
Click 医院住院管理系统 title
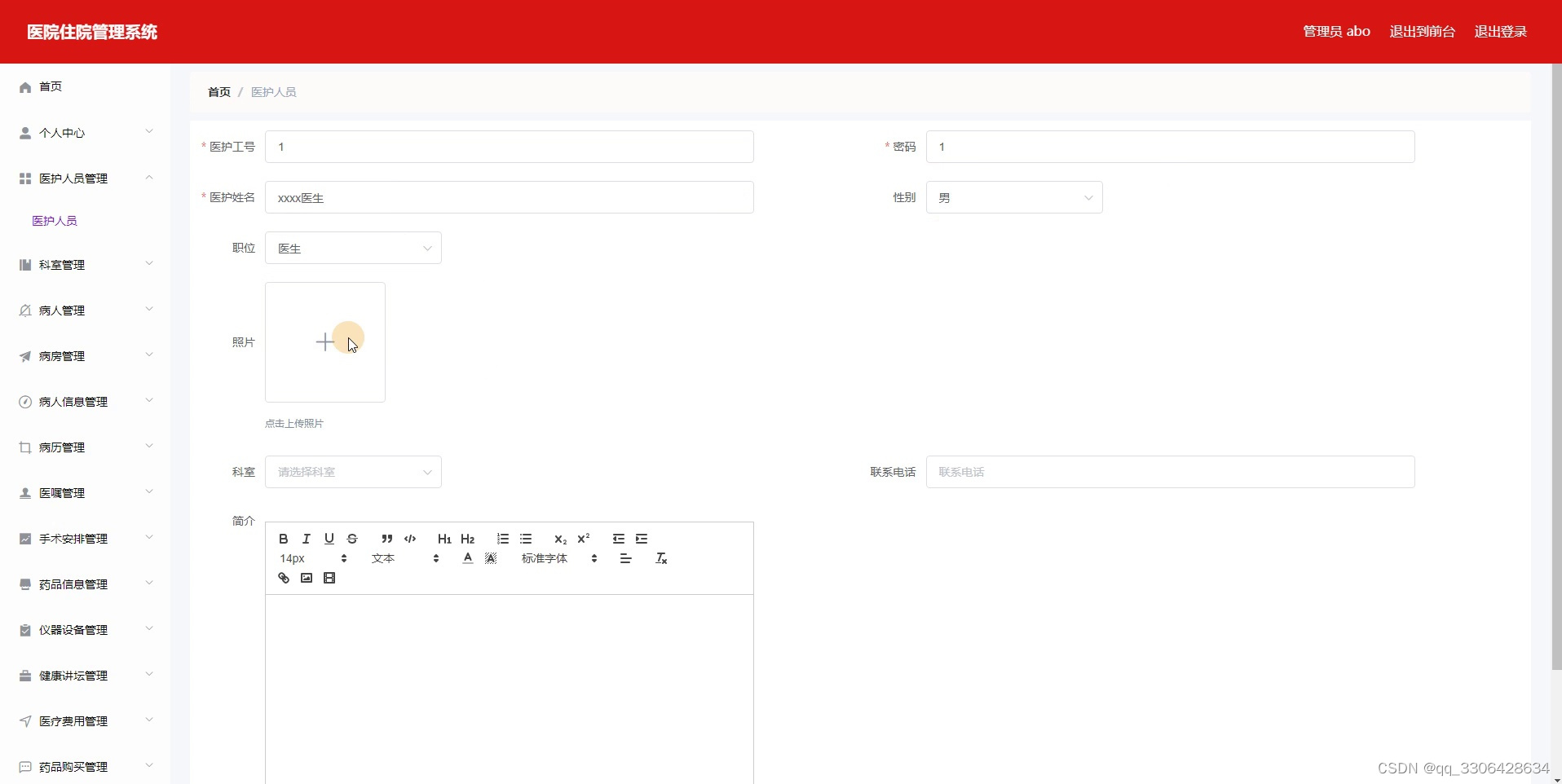pos(92,32)
